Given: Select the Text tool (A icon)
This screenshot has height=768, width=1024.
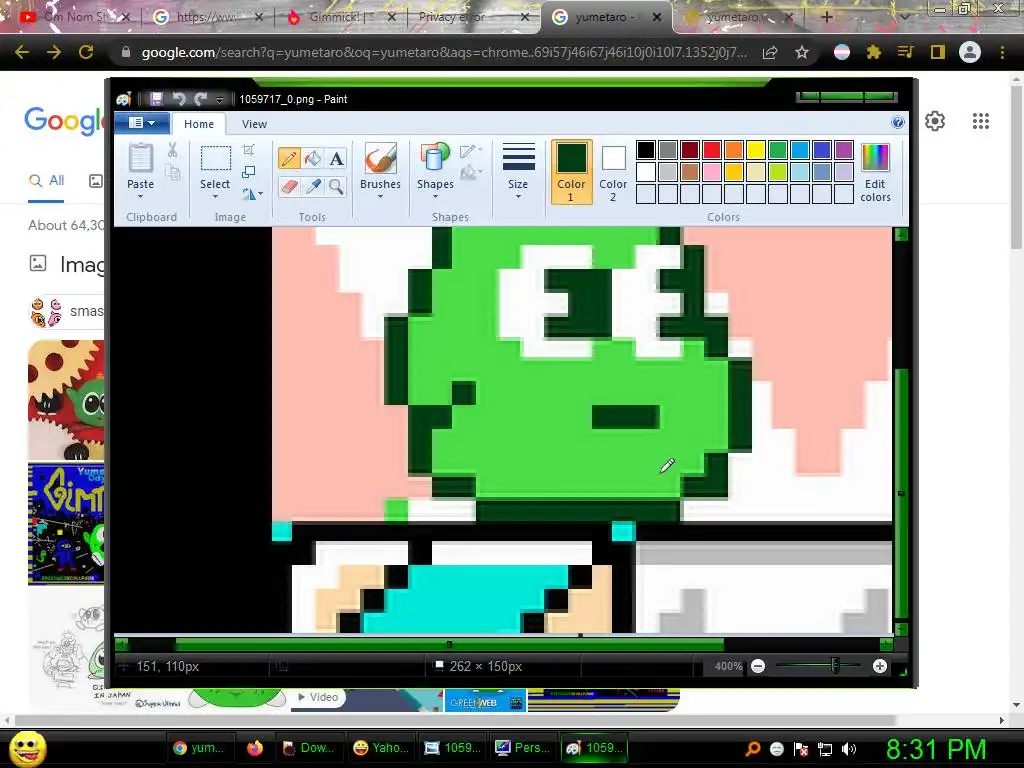Looking at the screenshot, I should click(336, 158).
